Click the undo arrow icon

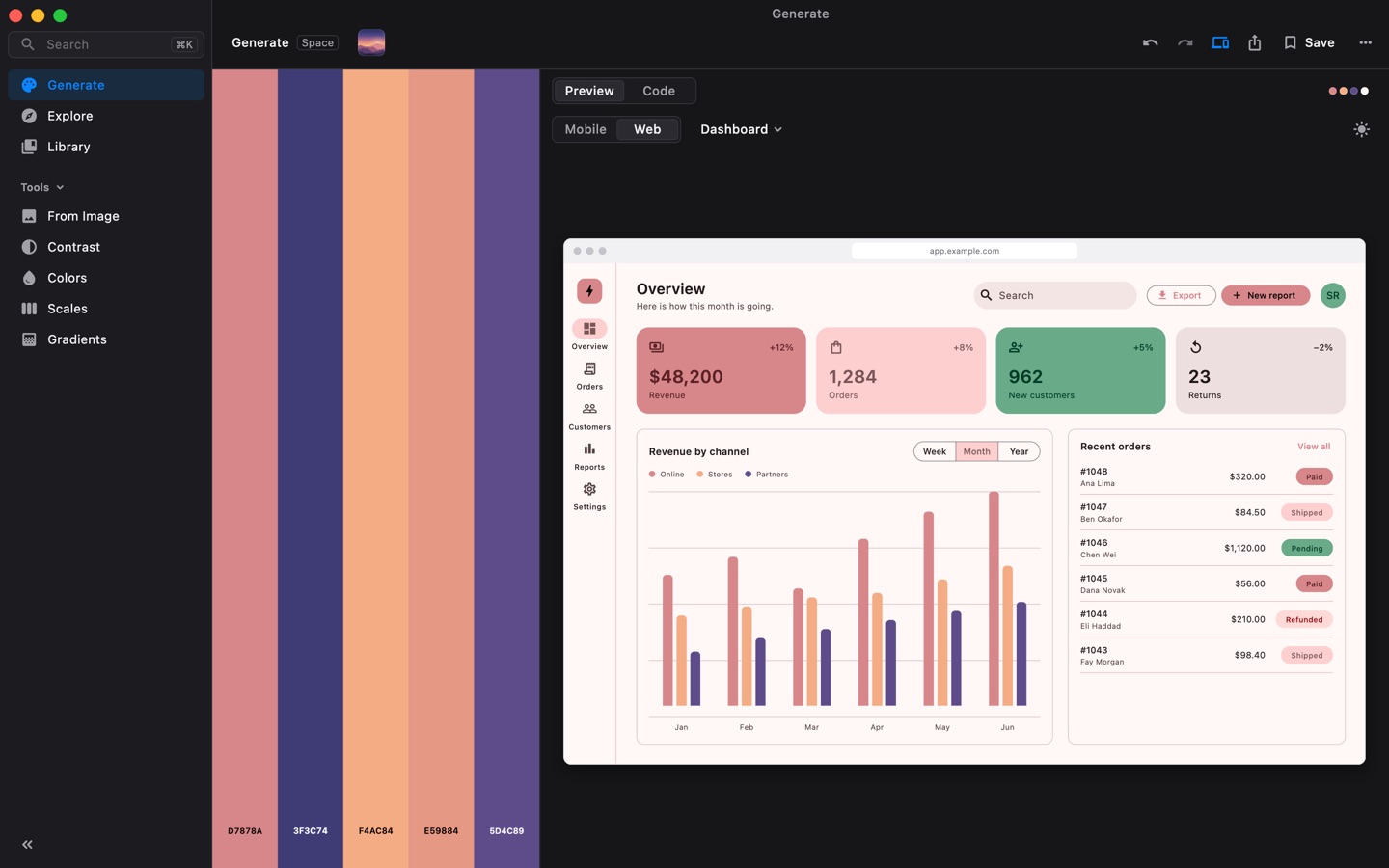pyautogui.click(x=1150, y=42)
